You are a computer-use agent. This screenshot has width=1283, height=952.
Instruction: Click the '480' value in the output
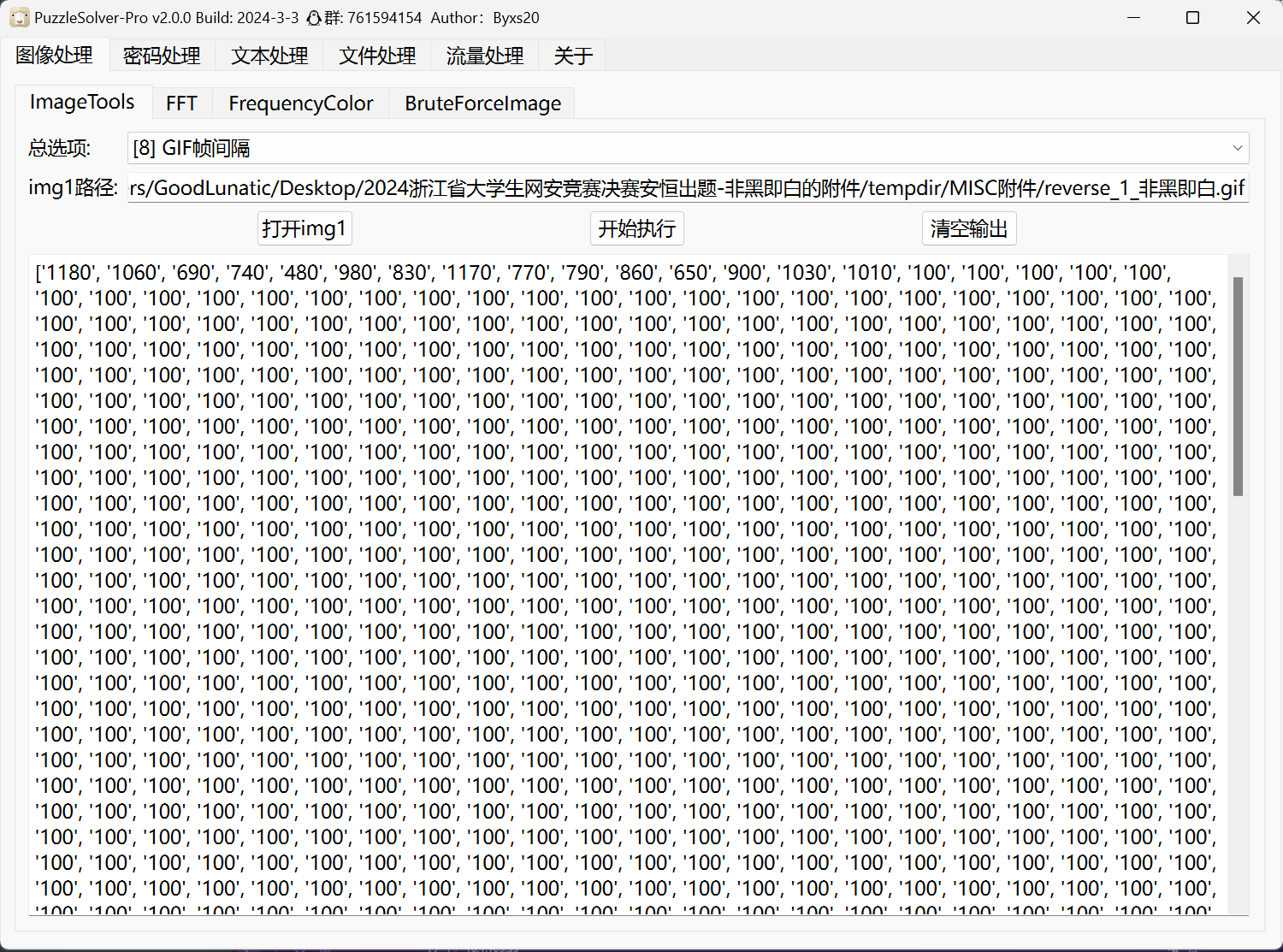click(x=307, y=273)
